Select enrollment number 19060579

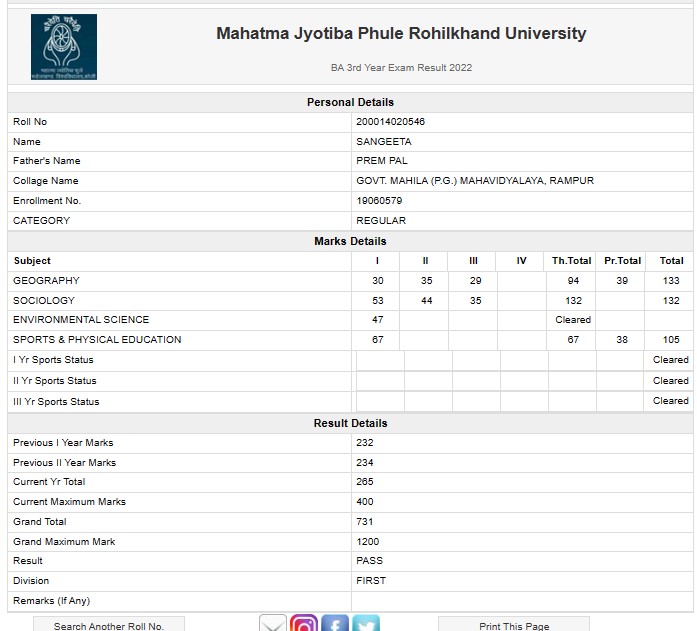click(x=379, y=200)
